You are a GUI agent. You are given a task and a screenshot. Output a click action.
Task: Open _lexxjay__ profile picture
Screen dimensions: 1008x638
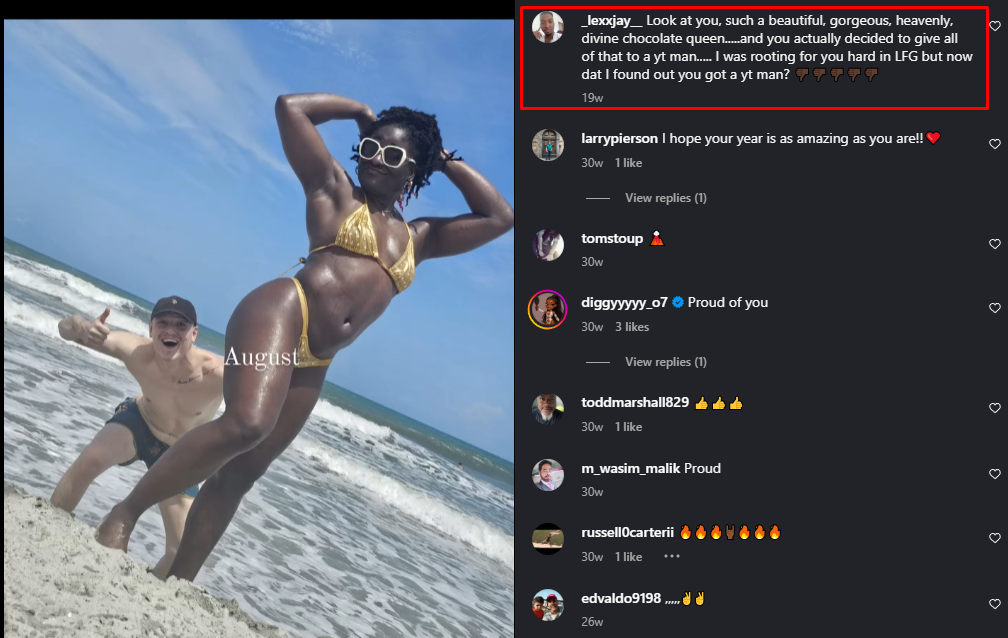click(x=548, y=27)
